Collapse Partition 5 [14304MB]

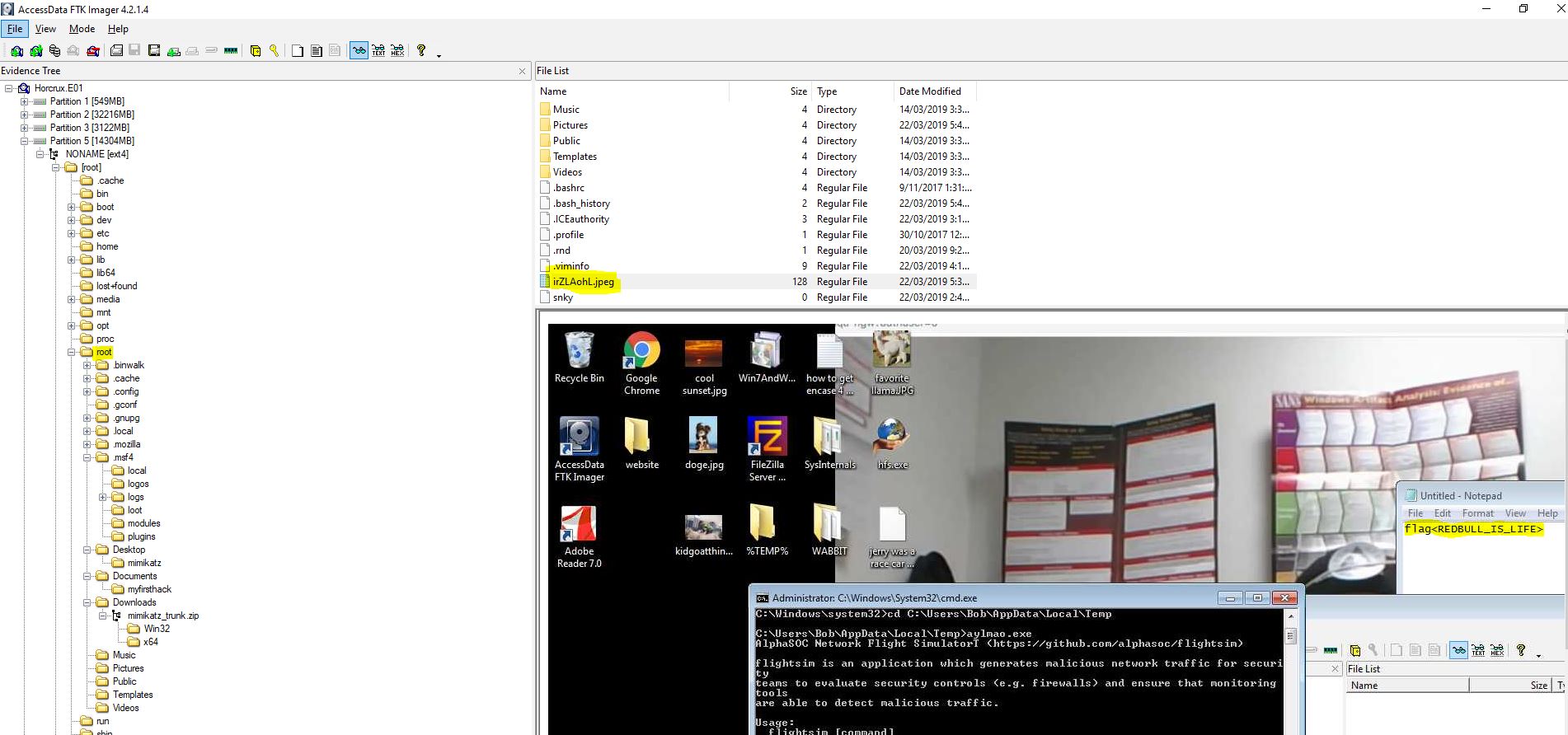click(25, 141)
